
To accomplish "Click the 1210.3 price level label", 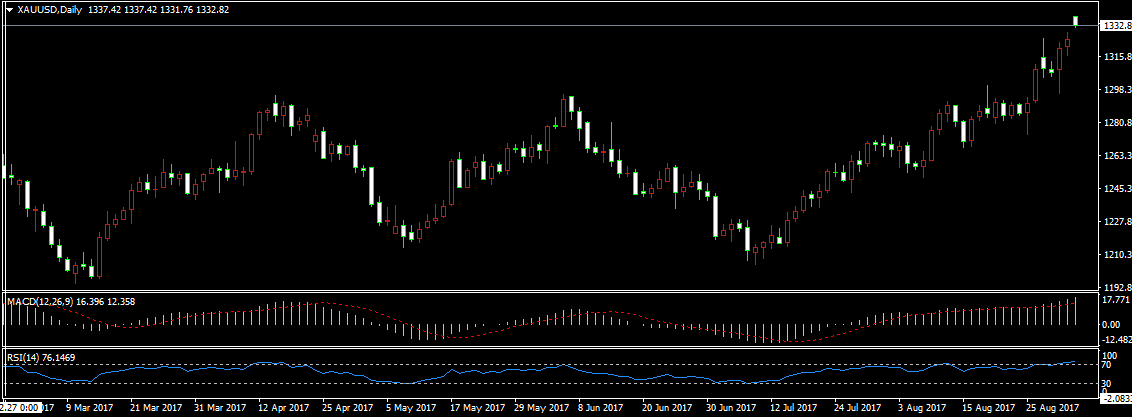I will pyautogui.click(x=1114, y=255).
